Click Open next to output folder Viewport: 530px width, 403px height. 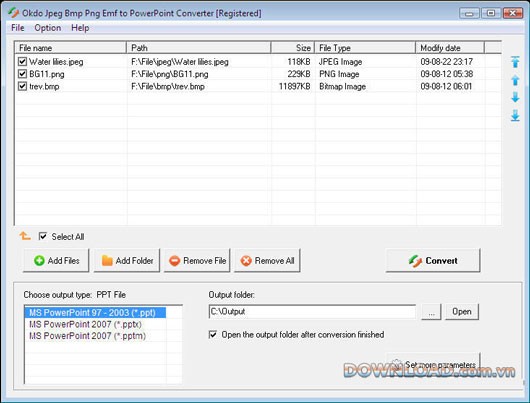tap(462, 311)
